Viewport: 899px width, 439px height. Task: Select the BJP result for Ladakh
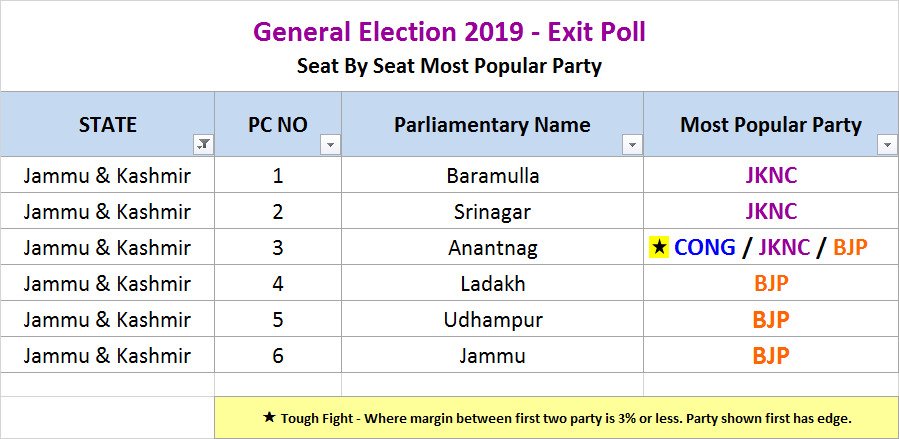click(x=771, y=284)
